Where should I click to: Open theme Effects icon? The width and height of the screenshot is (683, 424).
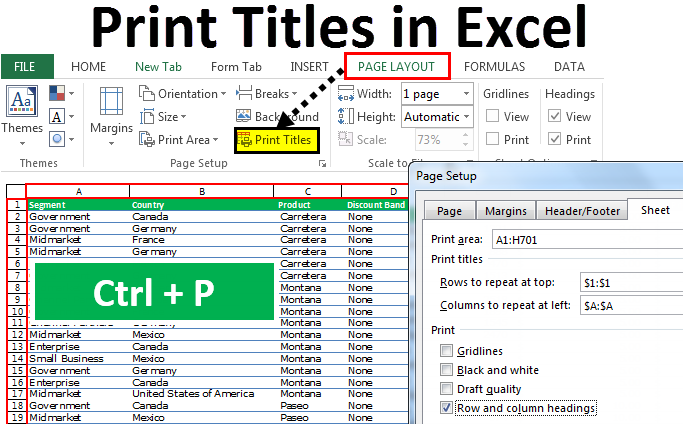pos(57,139)
